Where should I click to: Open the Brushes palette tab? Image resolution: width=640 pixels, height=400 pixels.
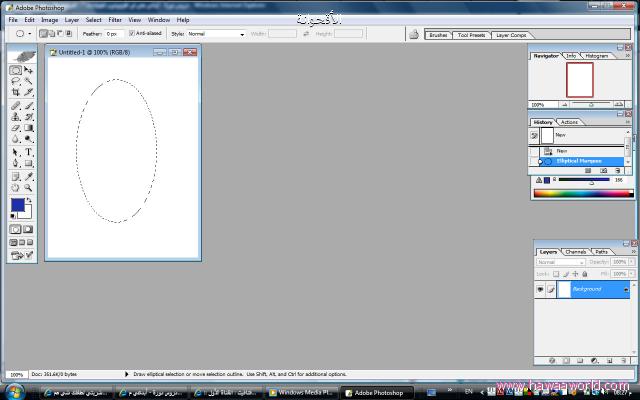pyautogui.click(x=438, y=34)
